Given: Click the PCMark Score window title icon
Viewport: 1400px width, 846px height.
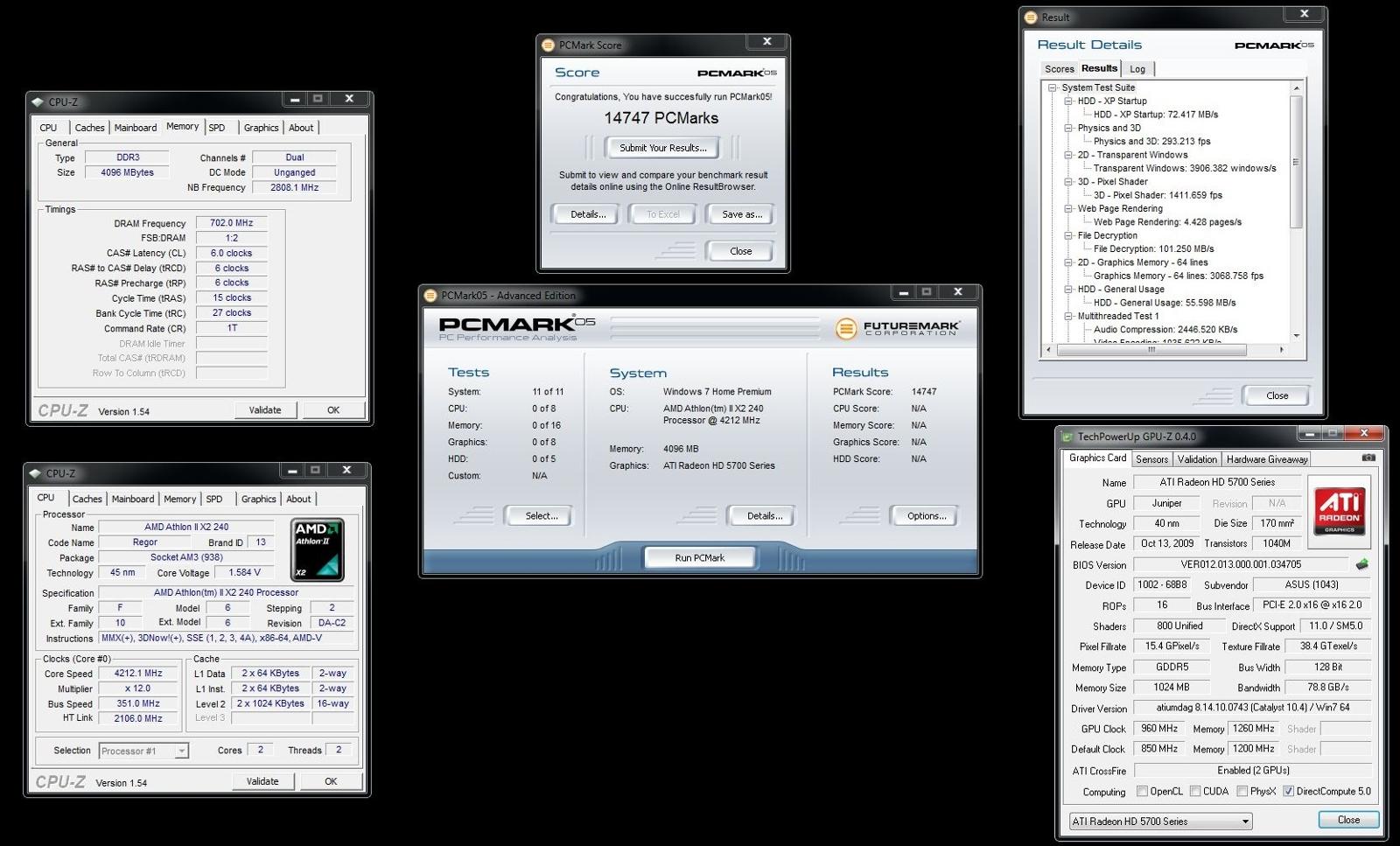Looking at the screenshot, I should coord(549,45).
